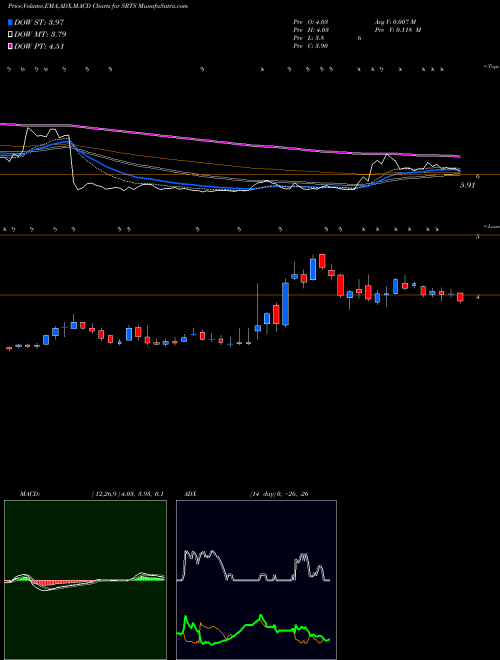Click the ADX '(14 day) 0, +26, -26' values
Image resolution: width=500 pixels, height=660 pixels.
click(x=279, y=494)
